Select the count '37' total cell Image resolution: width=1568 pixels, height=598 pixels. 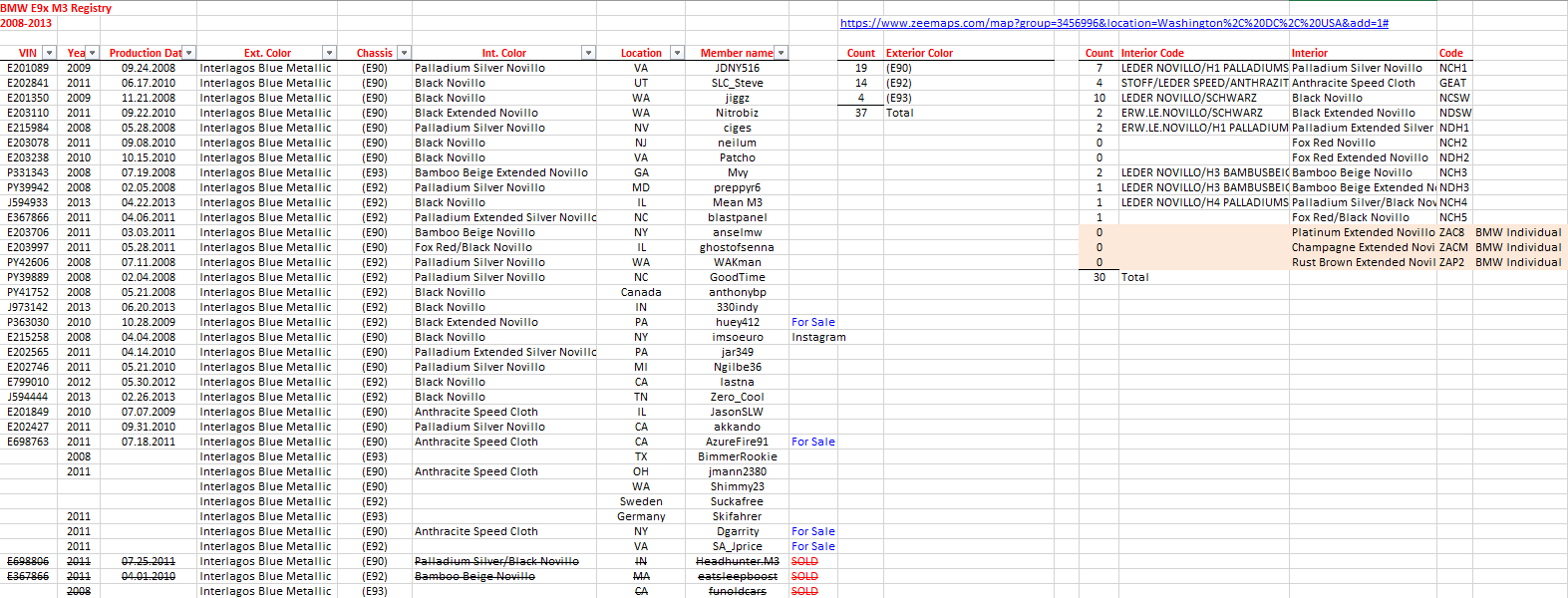point(861,113)
